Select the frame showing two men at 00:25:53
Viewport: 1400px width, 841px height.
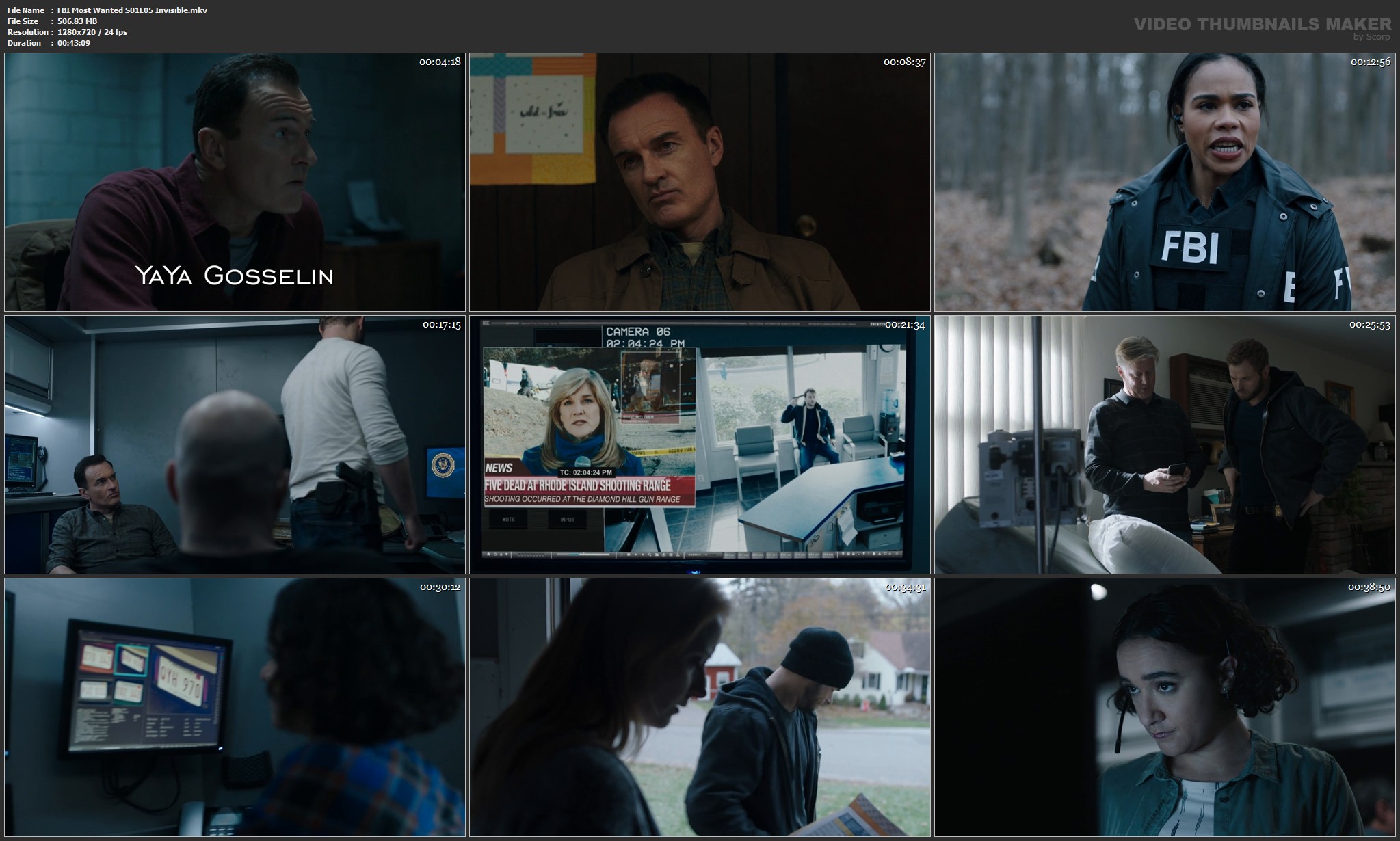point(1165,445)
